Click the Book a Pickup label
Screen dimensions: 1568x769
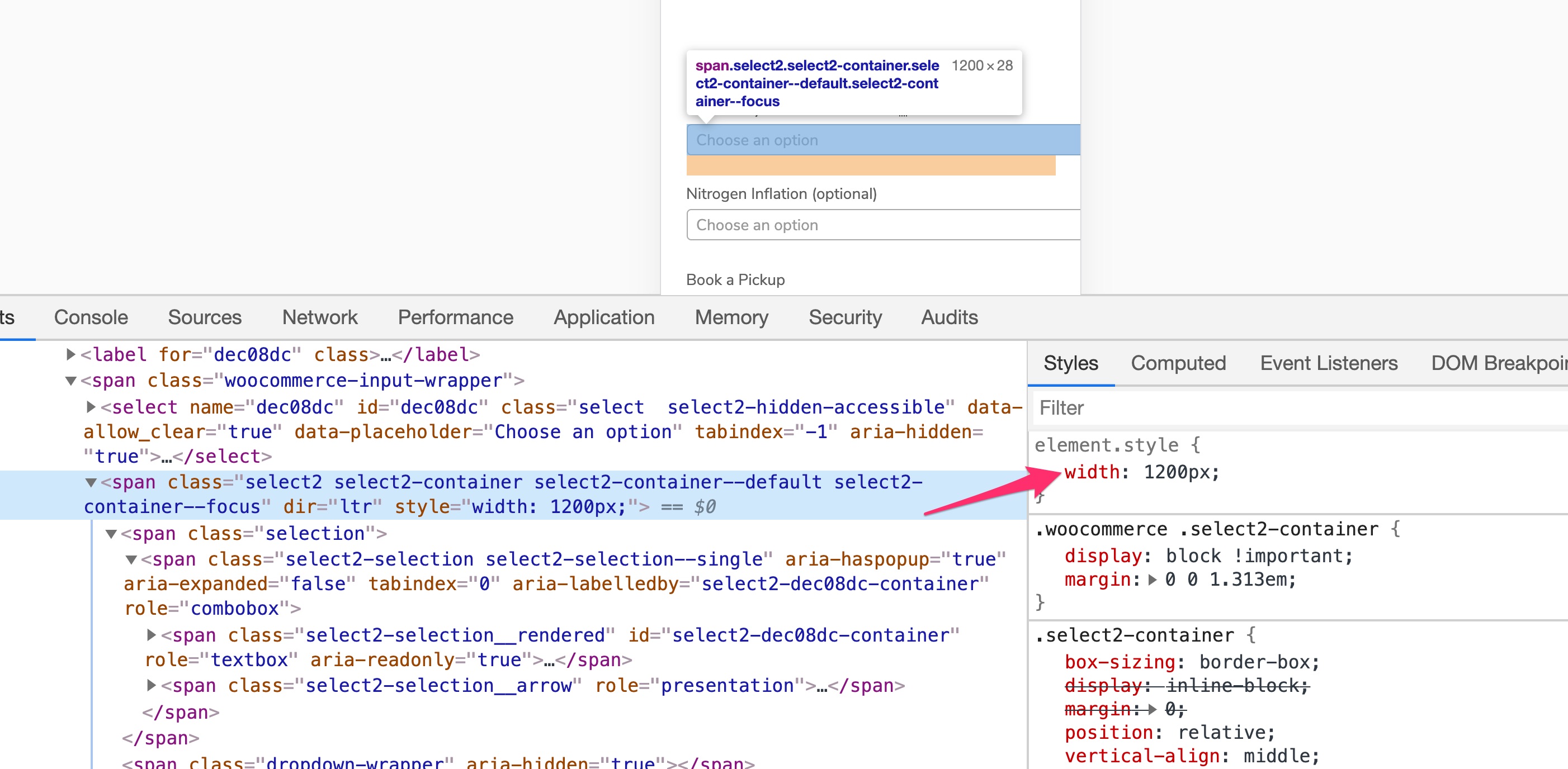[735, 279]
